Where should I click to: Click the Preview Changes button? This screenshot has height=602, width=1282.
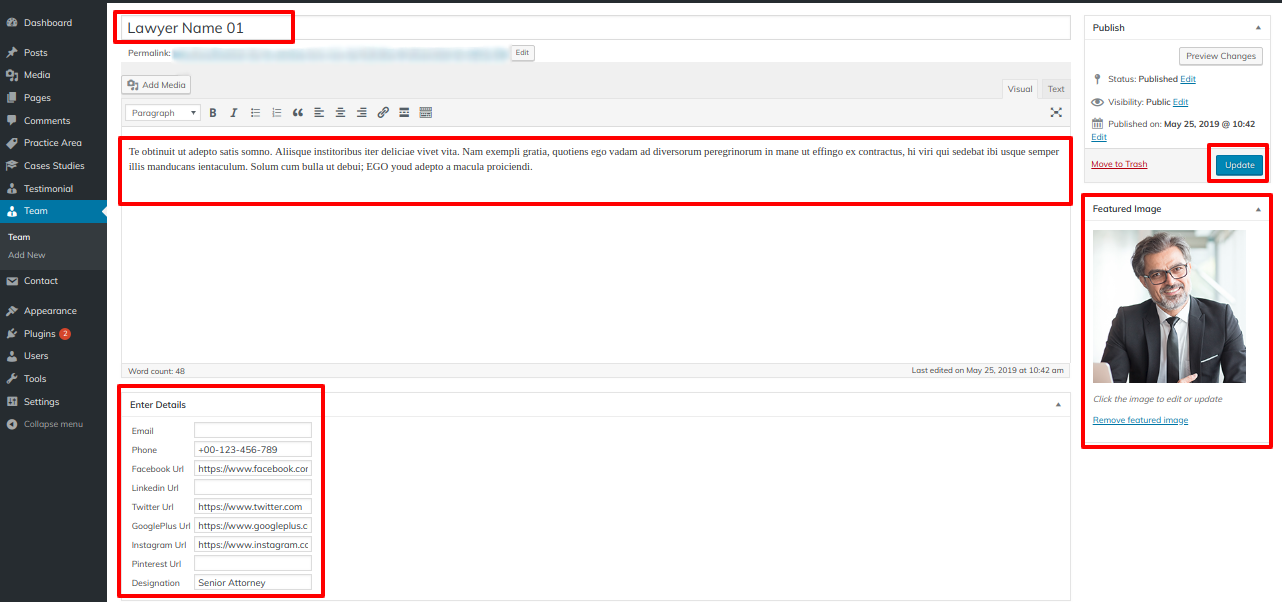(x=1220, y=56)
